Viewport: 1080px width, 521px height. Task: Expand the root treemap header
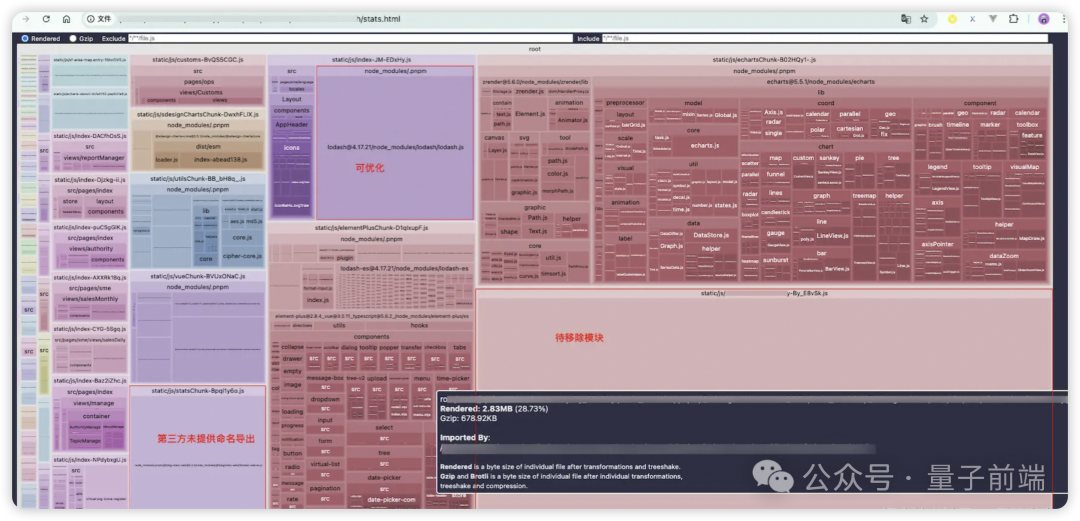tap(535, 49)
